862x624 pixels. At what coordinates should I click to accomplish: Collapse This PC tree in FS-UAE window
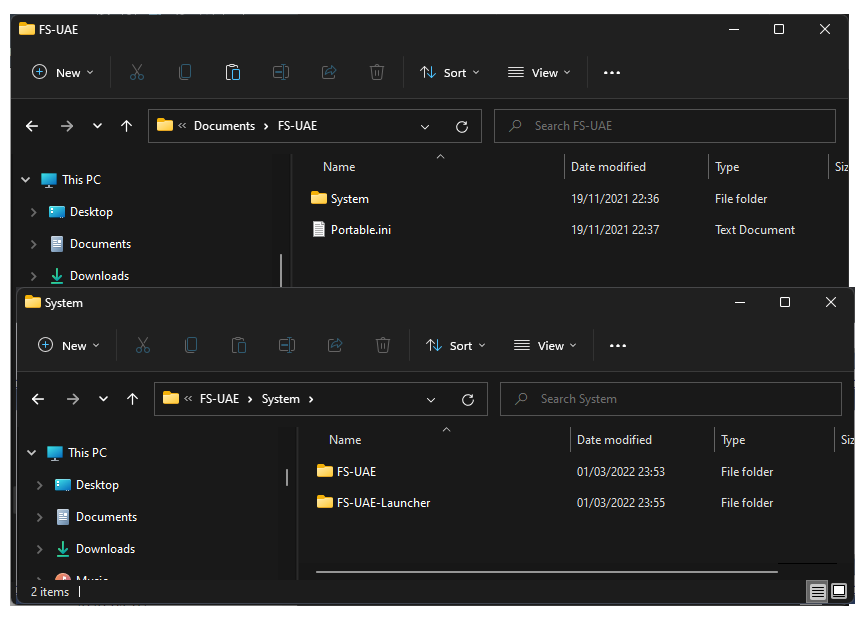click(x=25, y=180)
